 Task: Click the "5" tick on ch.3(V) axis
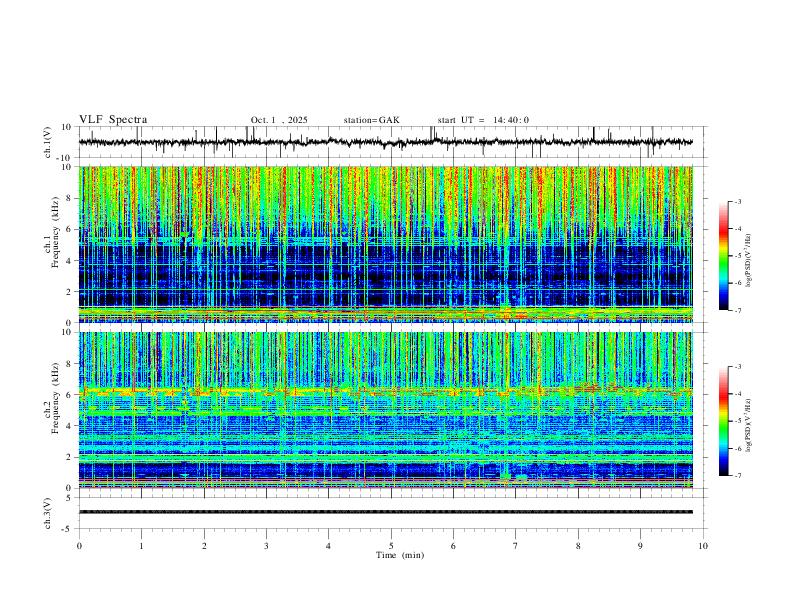[x=70, y=498]
